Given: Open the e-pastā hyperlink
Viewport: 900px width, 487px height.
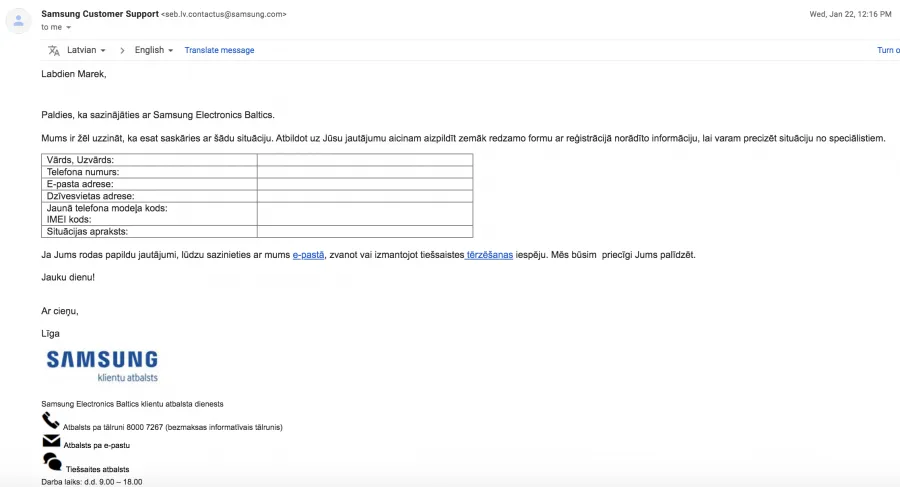Looking at the screenshot, I should click(308, 255).
